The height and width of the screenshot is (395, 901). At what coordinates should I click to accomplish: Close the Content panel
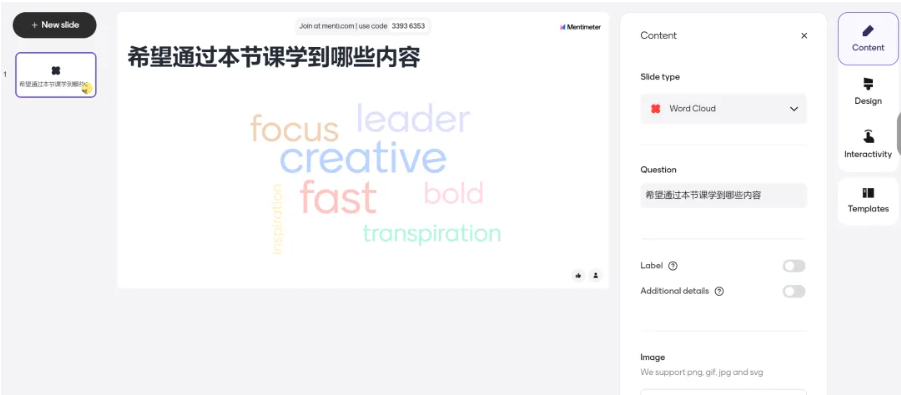click(804, 36)
